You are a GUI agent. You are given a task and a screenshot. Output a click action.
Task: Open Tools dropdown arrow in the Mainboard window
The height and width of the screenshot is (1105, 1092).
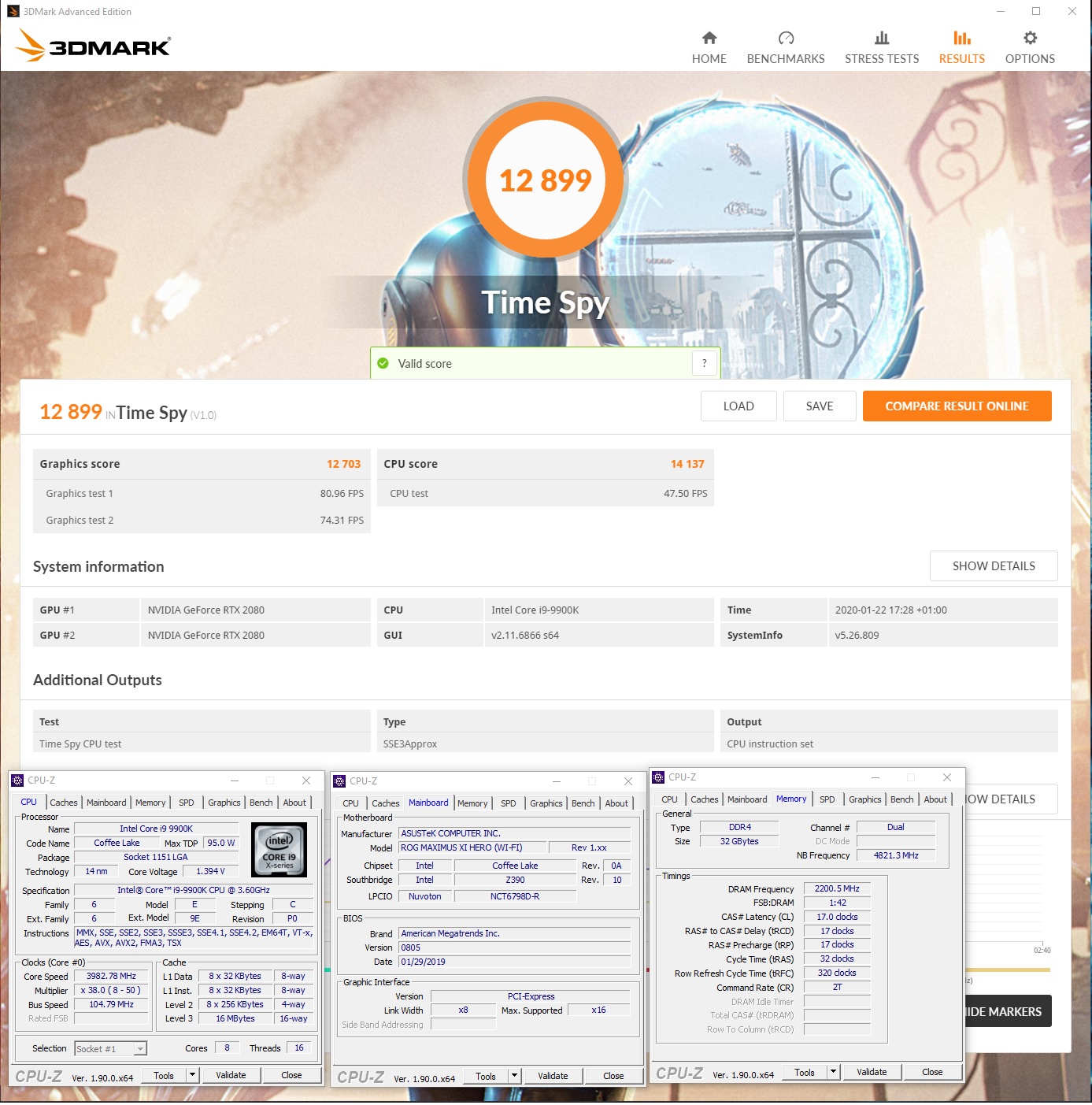(x=514, y=1076)
